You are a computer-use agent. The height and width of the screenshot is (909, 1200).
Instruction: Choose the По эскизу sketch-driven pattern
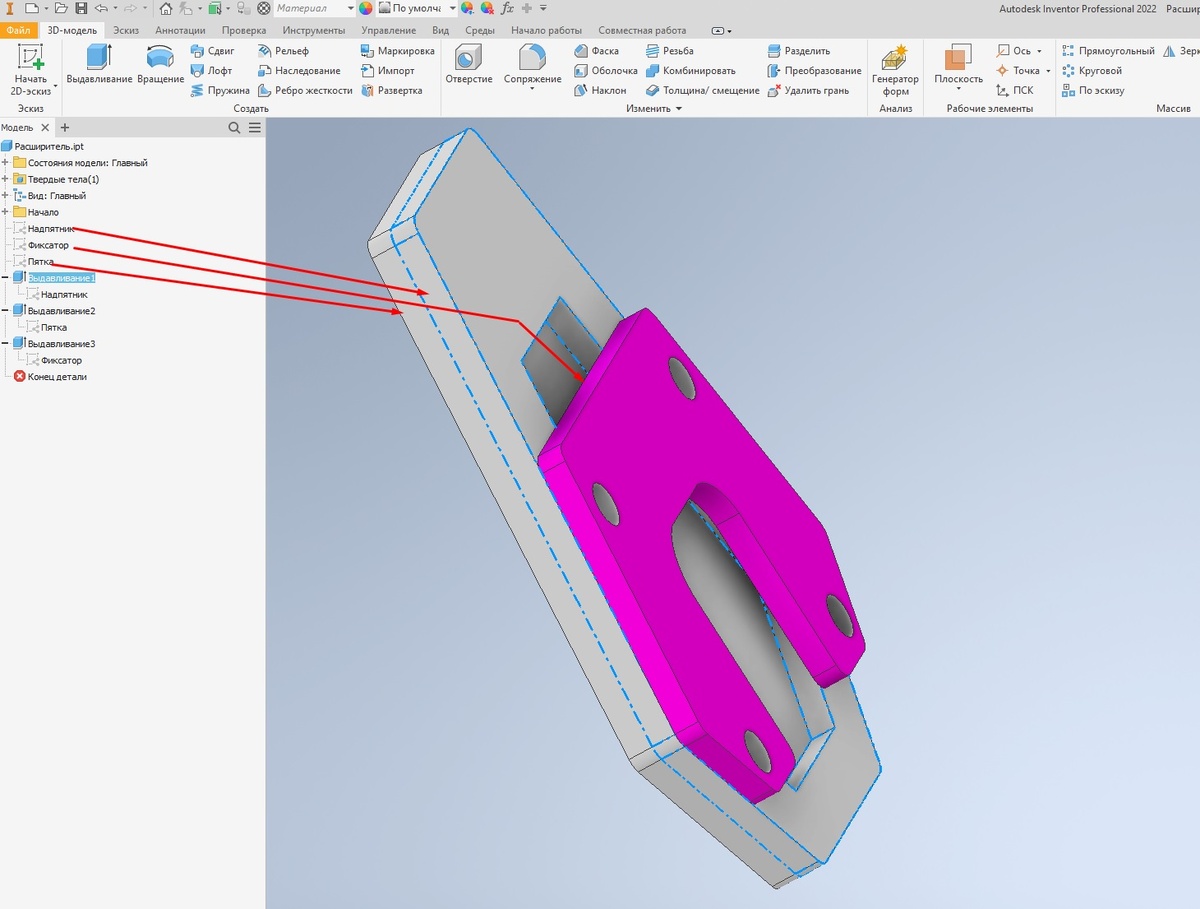[x=1093, y=90]
